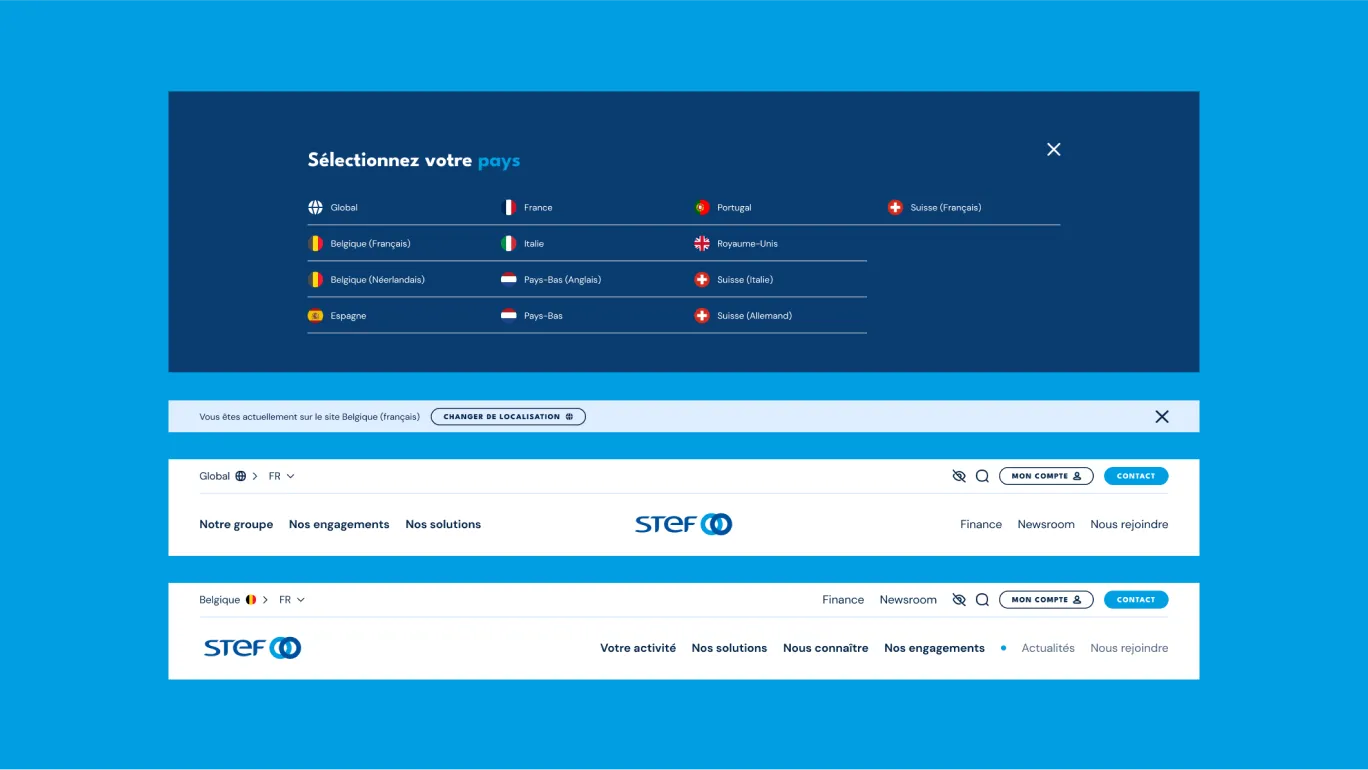The width and height of the screenshot is (1368, 770).
Task: Pick the Suisse (Allemand) flag icon
Action: click(702, 316)
